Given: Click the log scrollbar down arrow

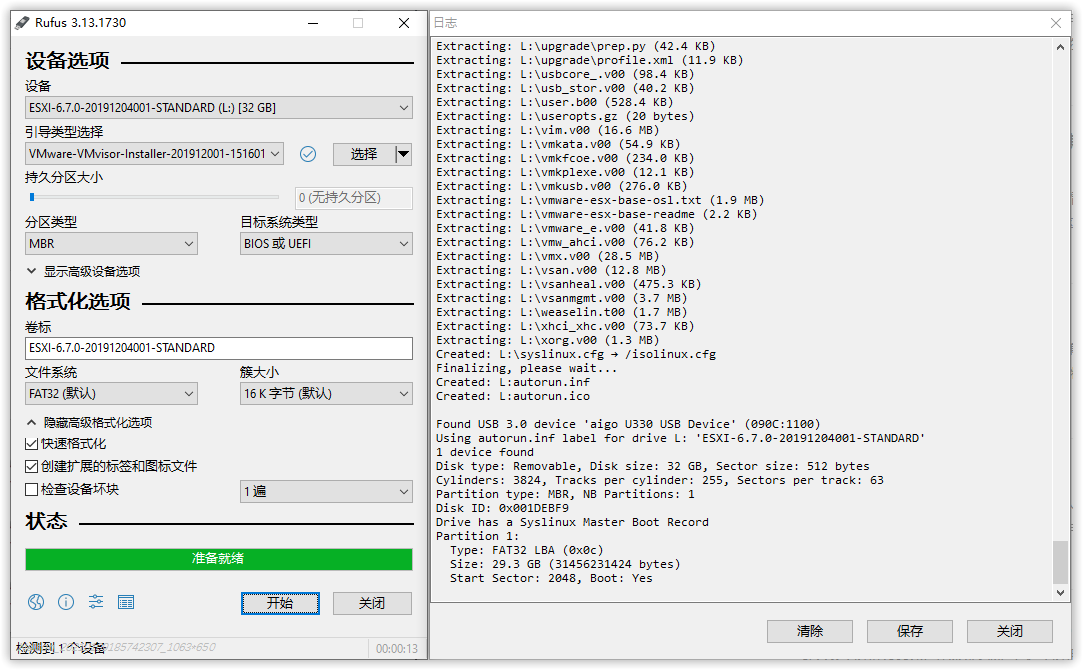Looking at the screenshot, I should tap(1060, 593).
